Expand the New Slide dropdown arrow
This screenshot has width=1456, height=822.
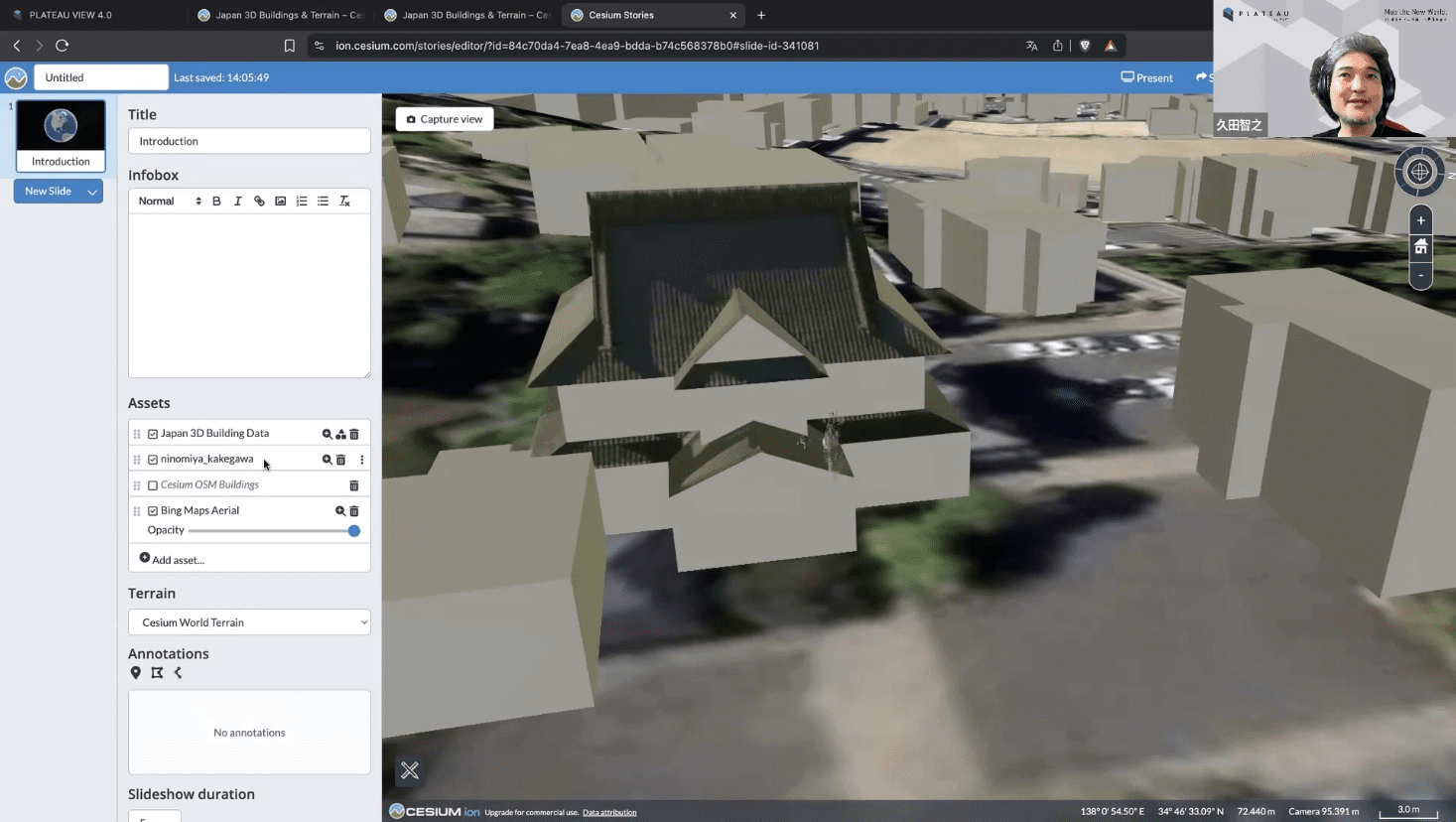[x=92, y=192]
